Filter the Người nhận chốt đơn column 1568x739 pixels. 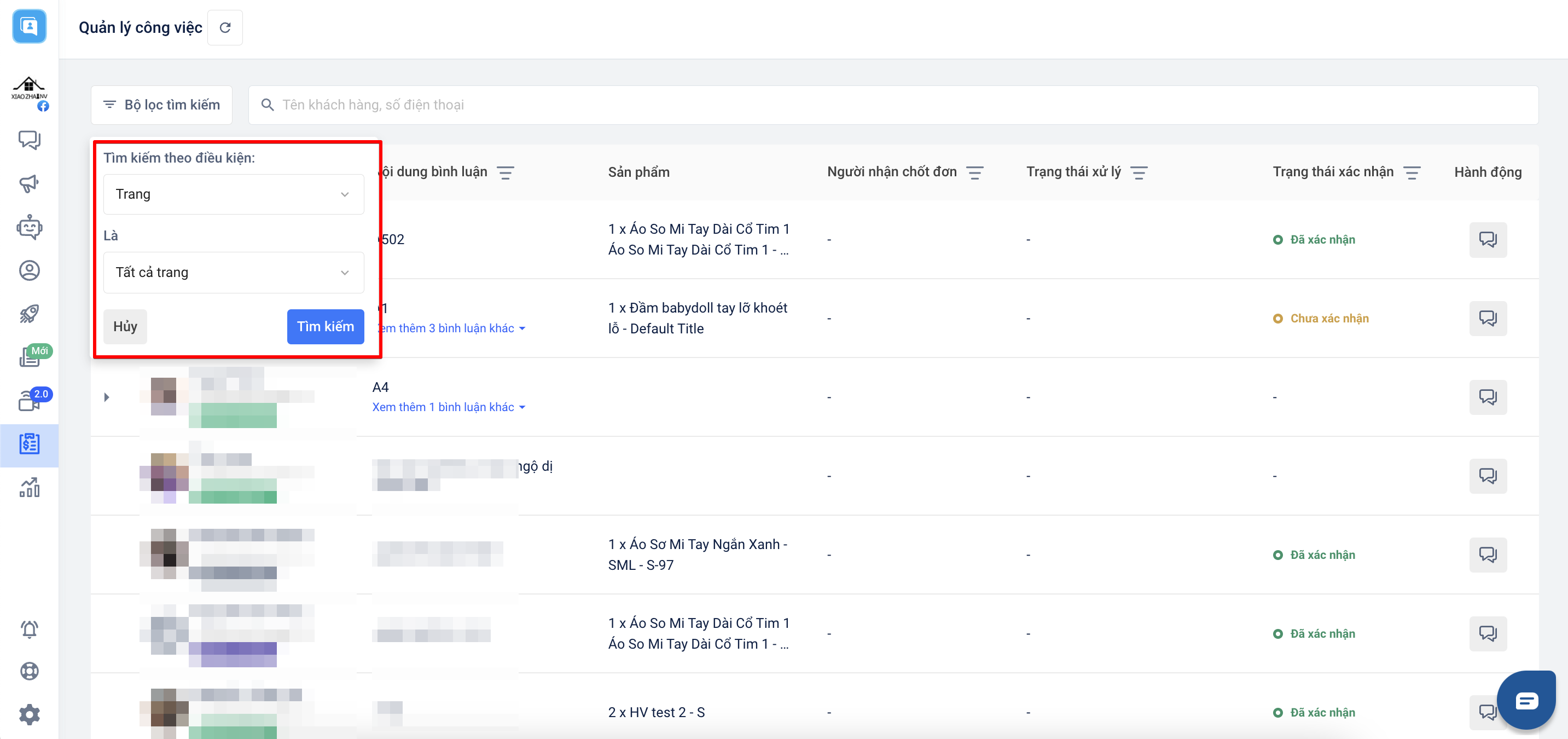tap(974, 172)
